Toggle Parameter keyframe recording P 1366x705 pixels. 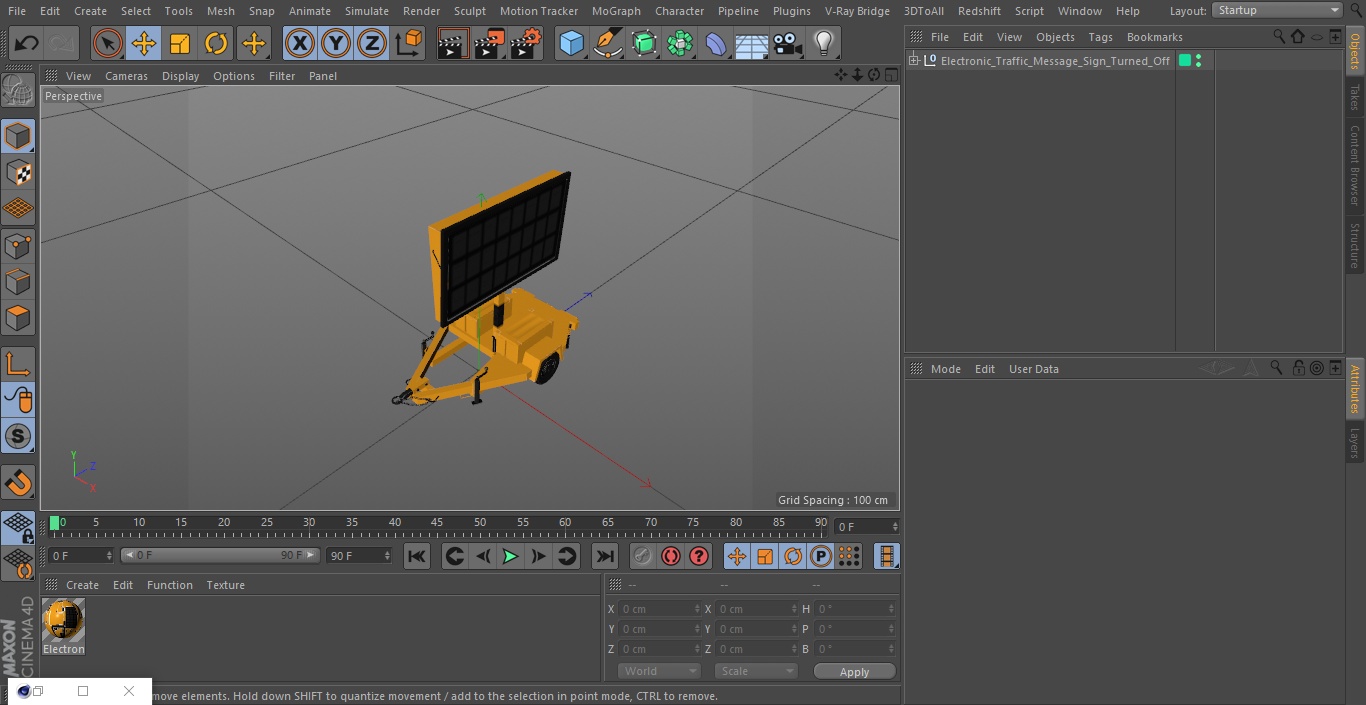[x=821, y=556]
